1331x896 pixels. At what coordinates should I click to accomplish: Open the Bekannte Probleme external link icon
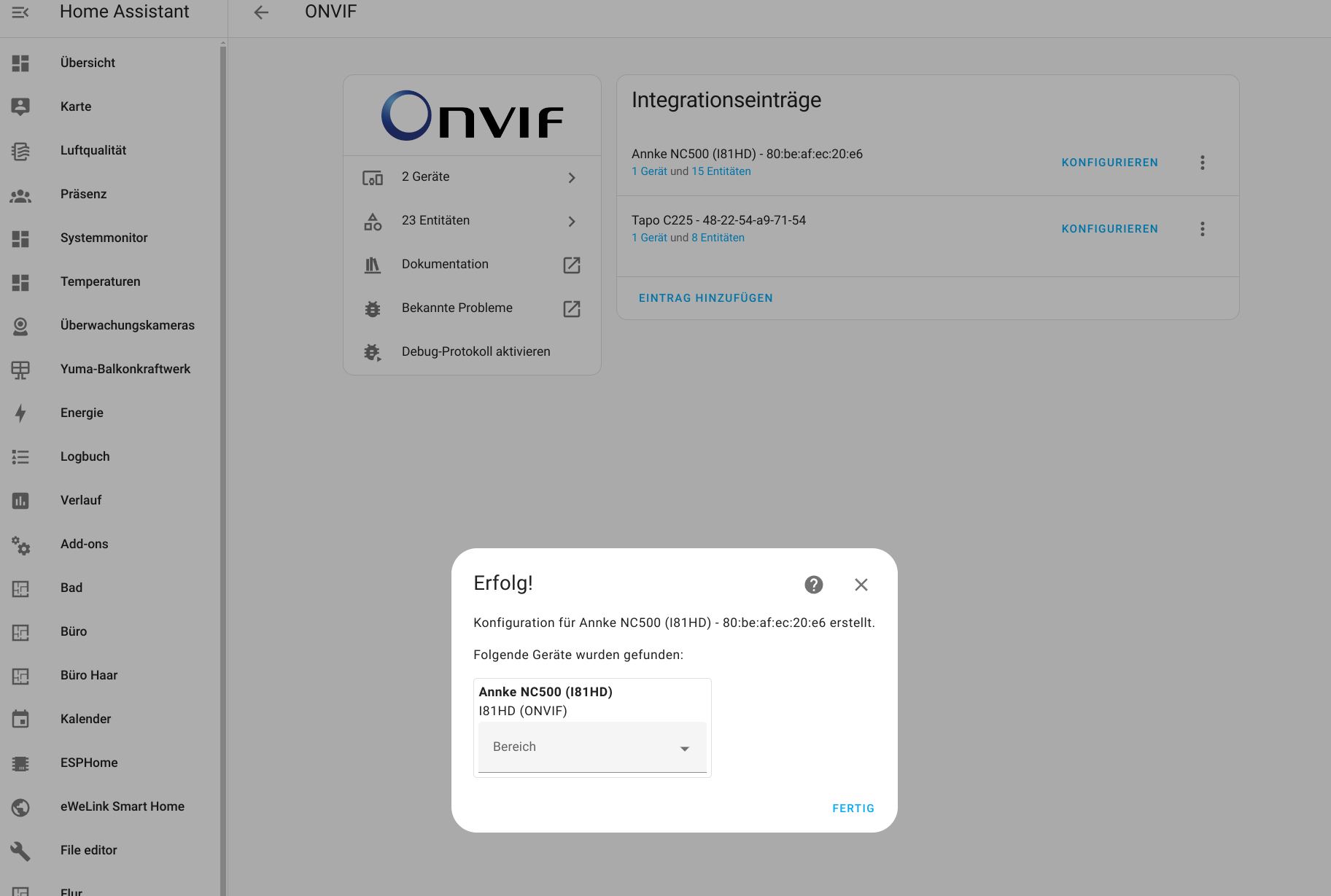[572, 308]
